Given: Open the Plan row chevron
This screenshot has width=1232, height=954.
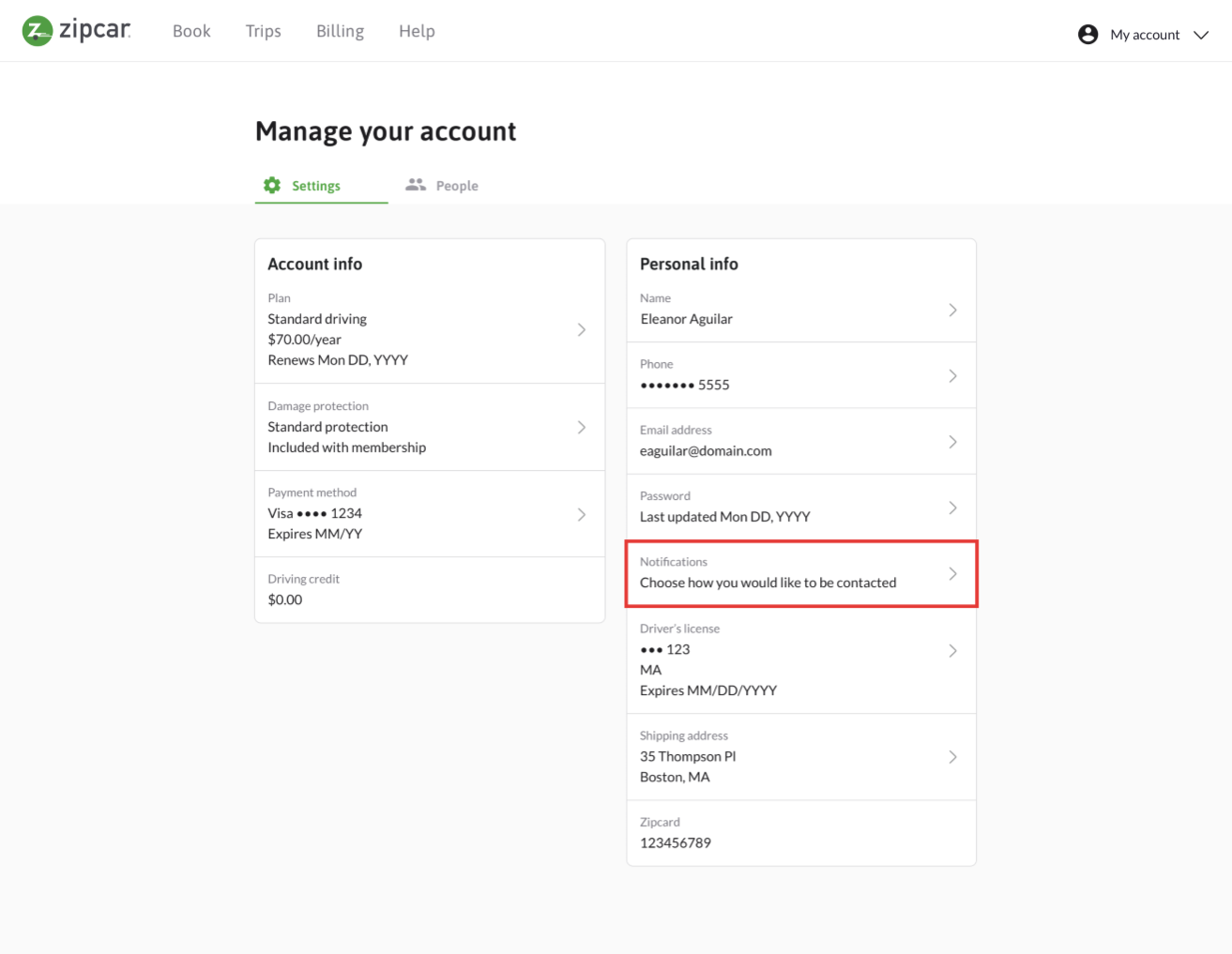Looking at the screenshot, I should coord(582,329).
